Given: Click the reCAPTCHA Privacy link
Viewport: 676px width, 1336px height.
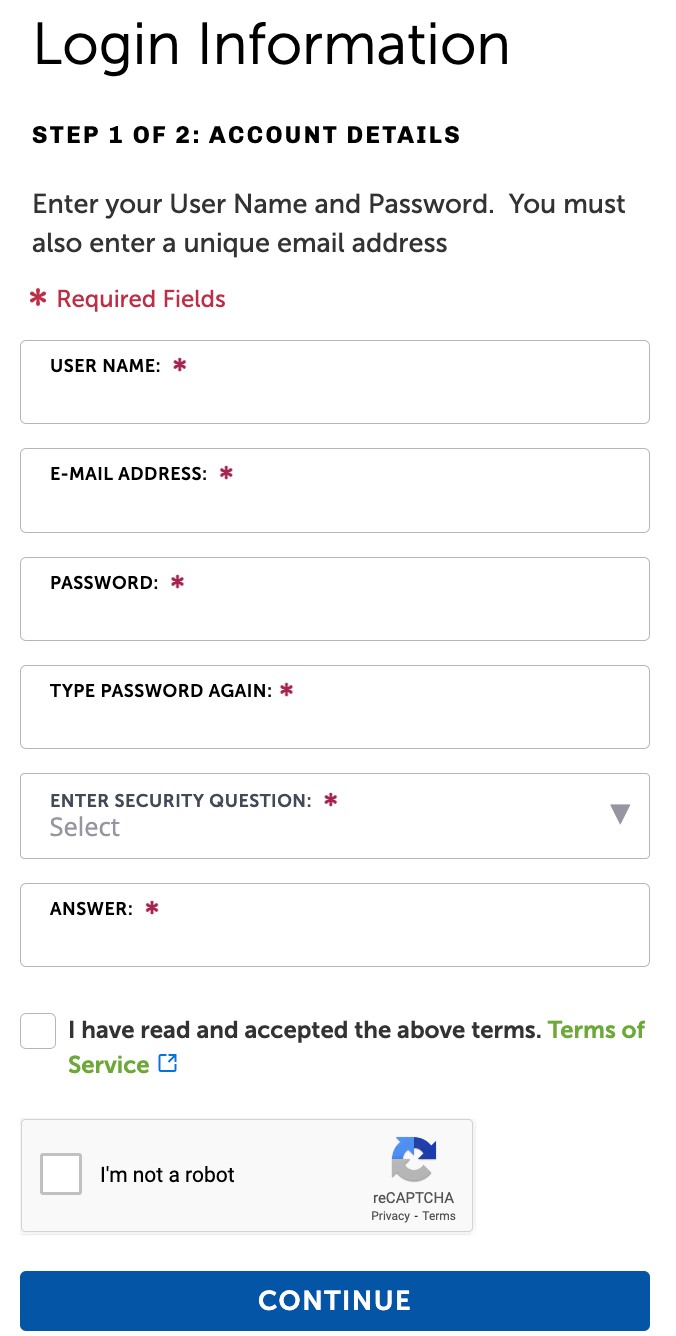Looking at the screenshot, I should [x=390, y=1216].
